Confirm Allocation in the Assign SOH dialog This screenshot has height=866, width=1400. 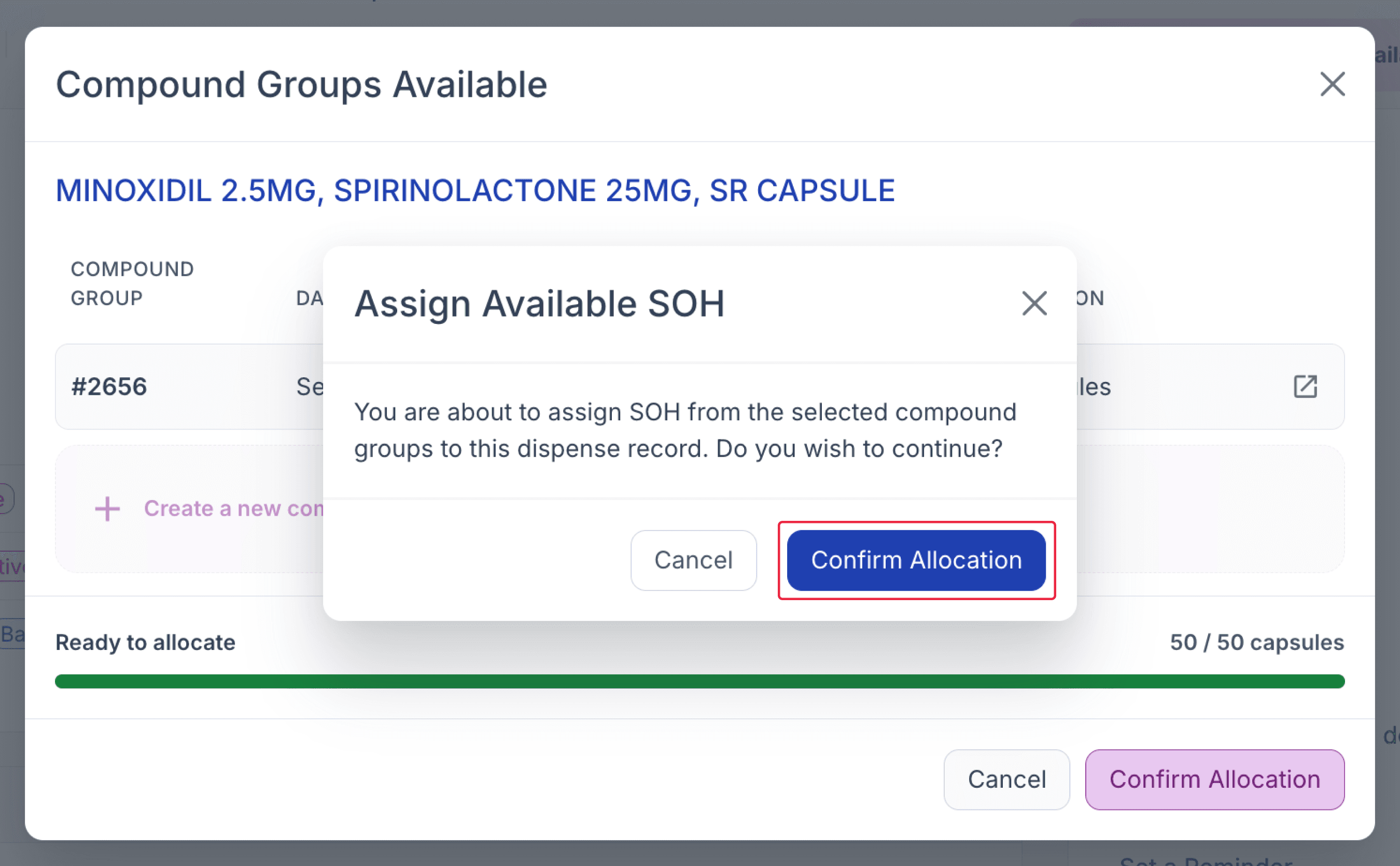[916, 560]
